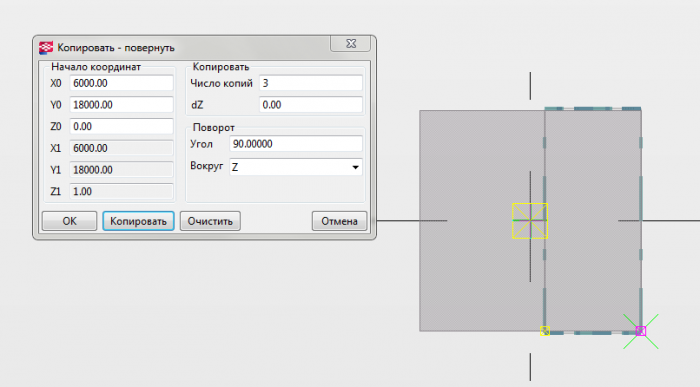Click the Очистить button
Screen dimensions: 700x387
click(x=210, y=221)
